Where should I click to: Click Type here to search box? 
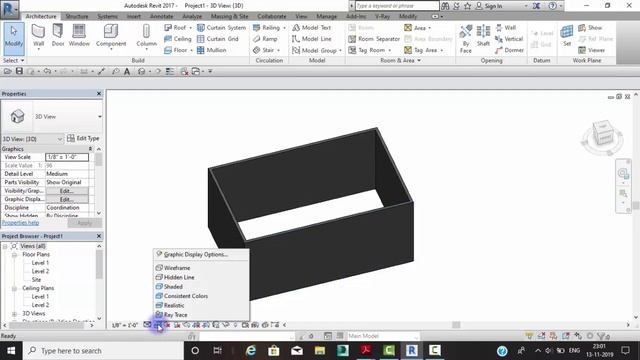pos(104,351)
